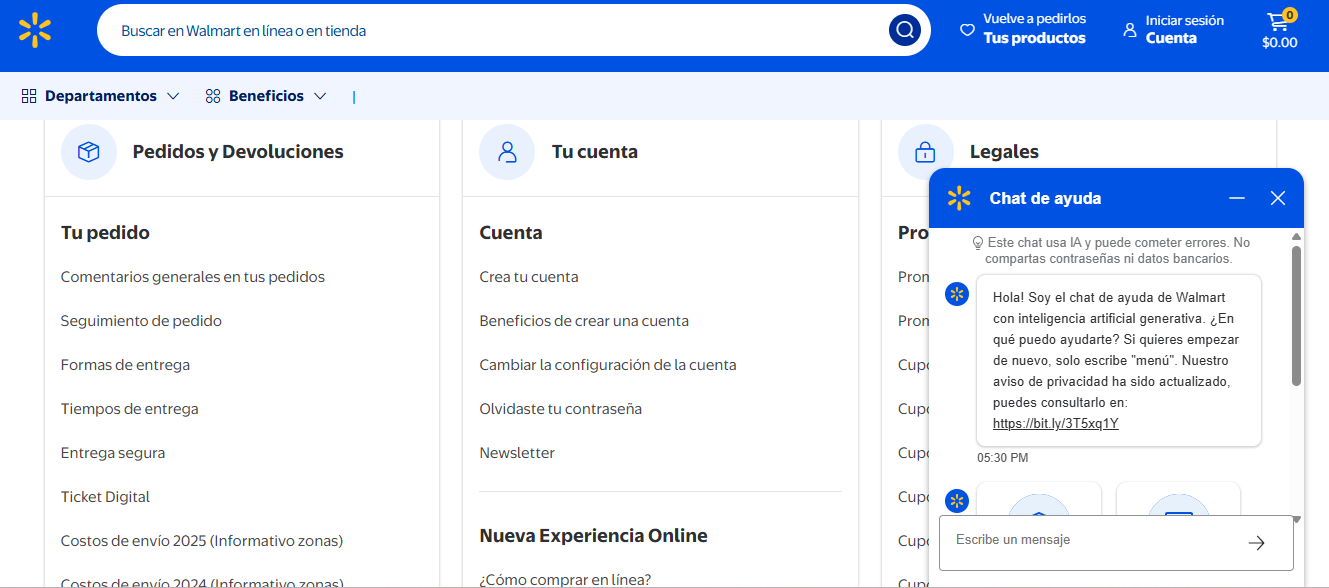Viewport: 1329px width, 588px height.
Task: Click the user icon for Tu cuenta
Action: [507, 152]
